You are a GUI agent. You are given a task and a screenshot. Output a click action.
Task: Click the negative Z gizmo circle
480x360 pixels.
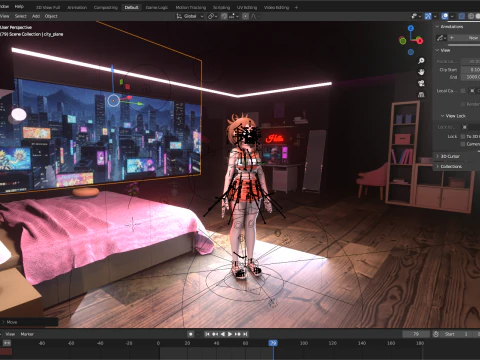point(411,52)
